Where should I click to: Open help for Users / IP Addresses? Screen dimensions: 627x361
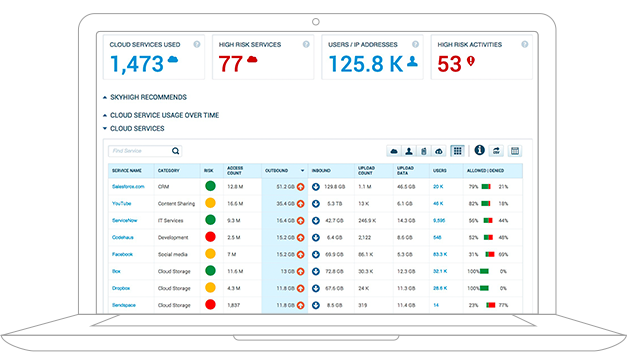tap(415, 44)
